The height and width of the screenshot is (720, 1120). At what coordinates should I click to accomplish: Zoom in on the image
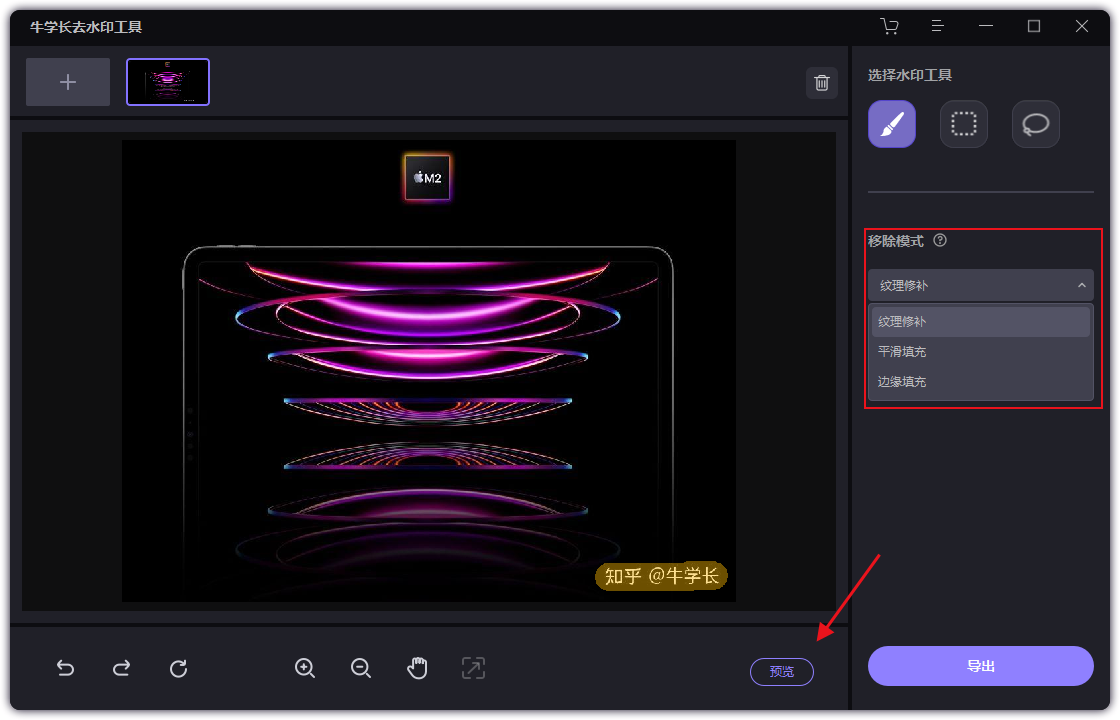coord(305,668)
